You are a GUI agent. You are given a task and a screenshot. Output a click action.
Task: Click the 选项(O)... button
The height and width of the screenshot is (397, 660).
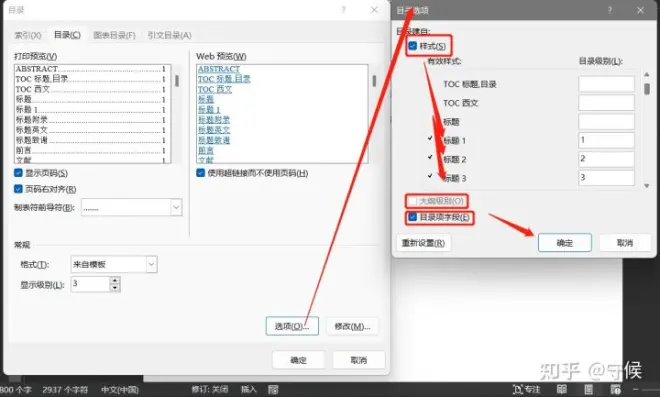[x=292, y=326]
